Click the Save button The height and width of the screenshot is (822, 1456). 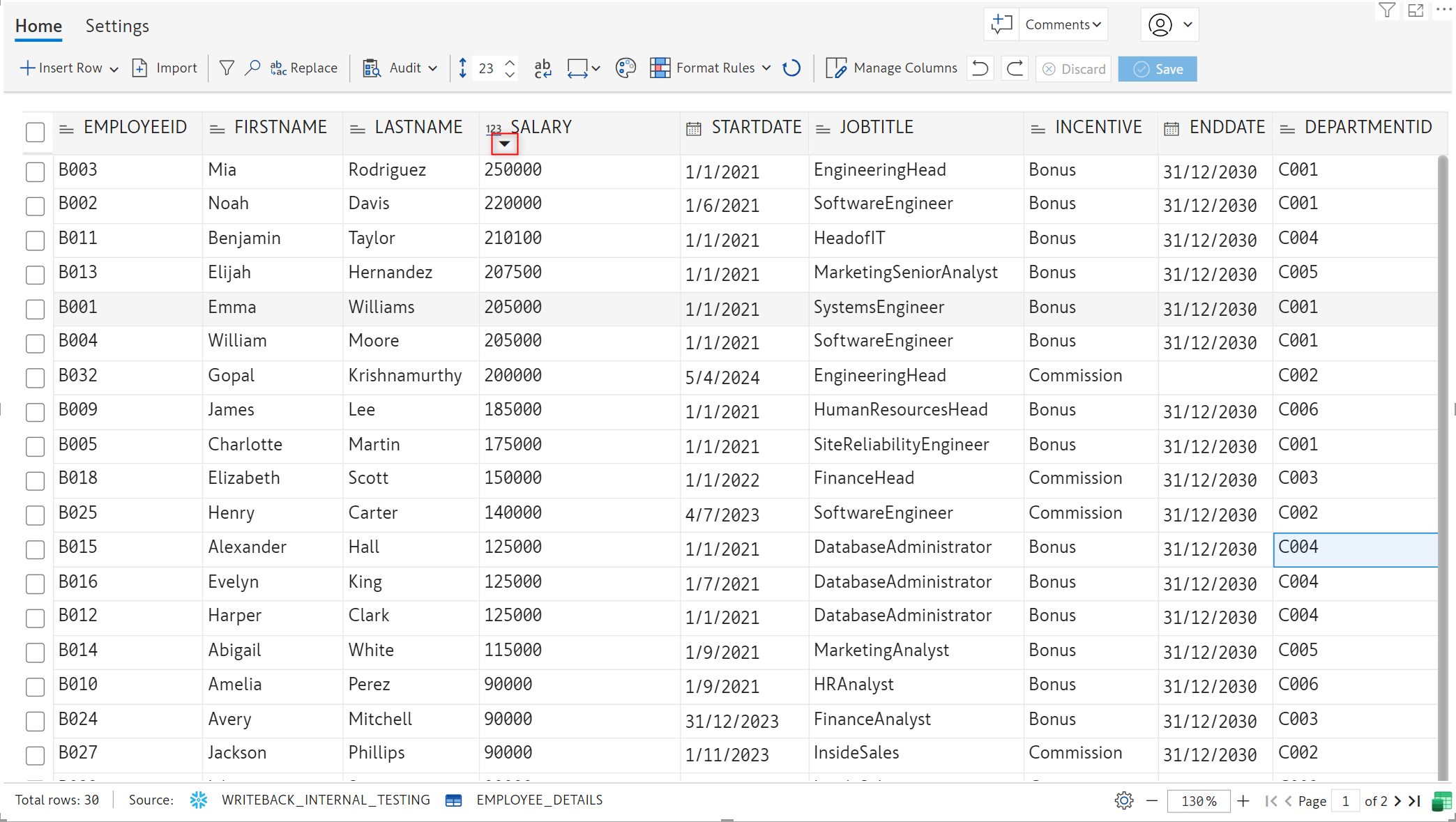(1158, 69)
